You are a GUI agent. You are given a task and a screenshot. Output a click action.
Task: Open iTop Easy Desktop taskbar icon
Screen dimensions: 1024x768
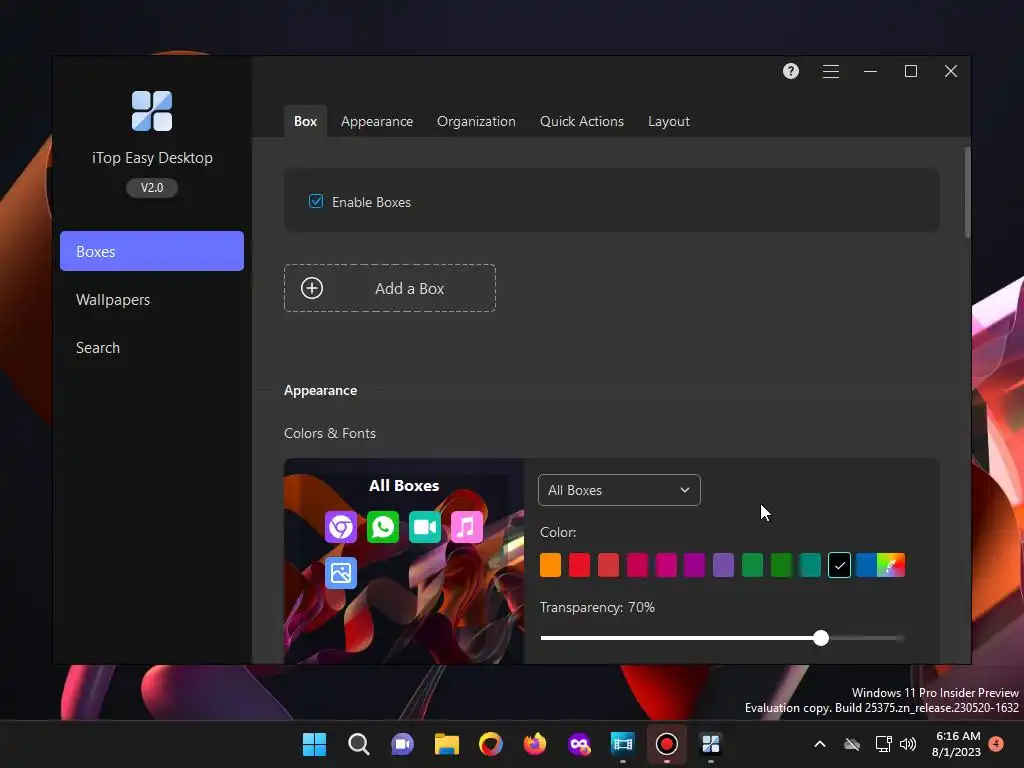(x=711, y=744)
